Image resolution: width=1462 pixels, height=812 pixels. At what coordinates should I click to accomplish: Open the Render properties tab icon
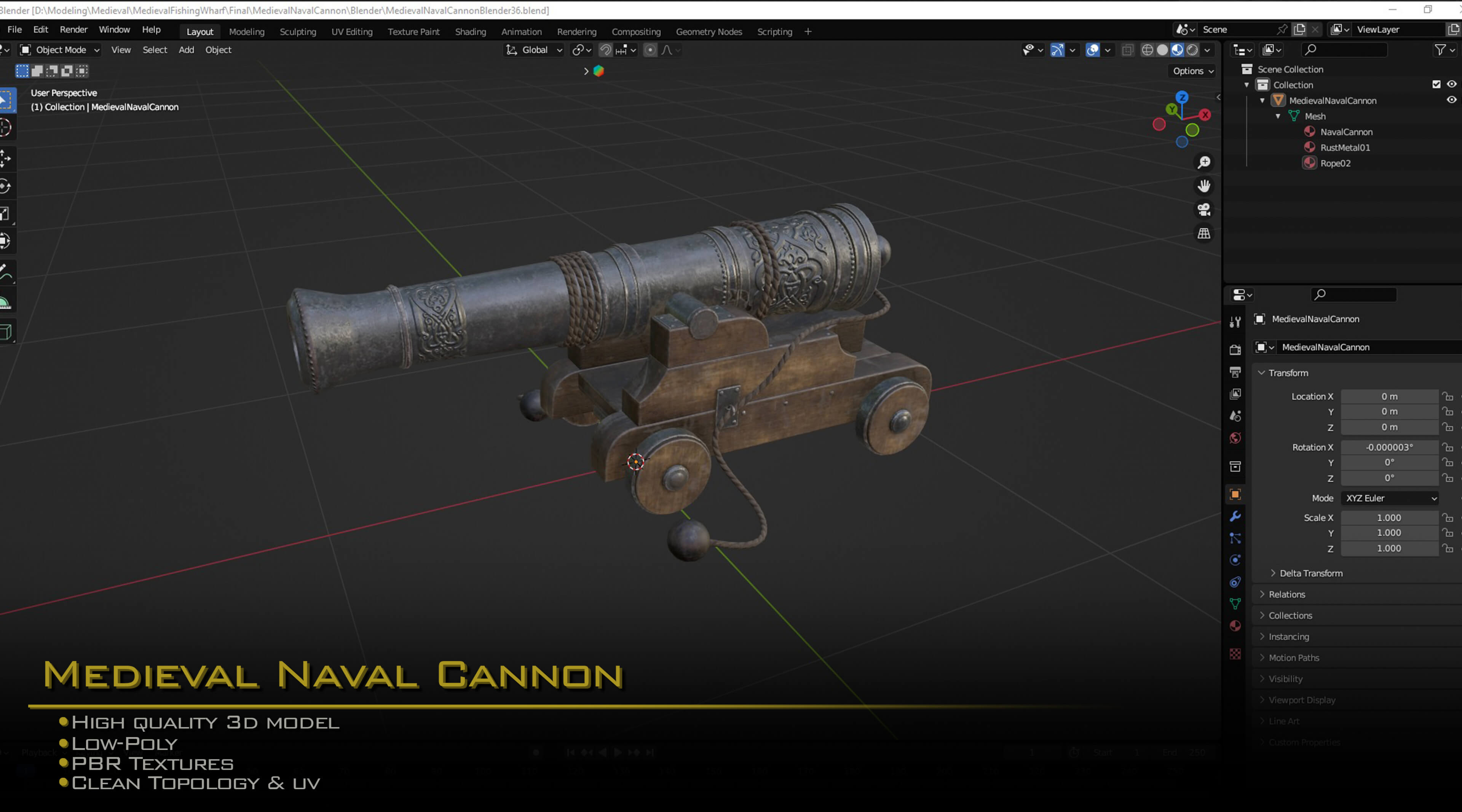click(x=1235, y=350)
